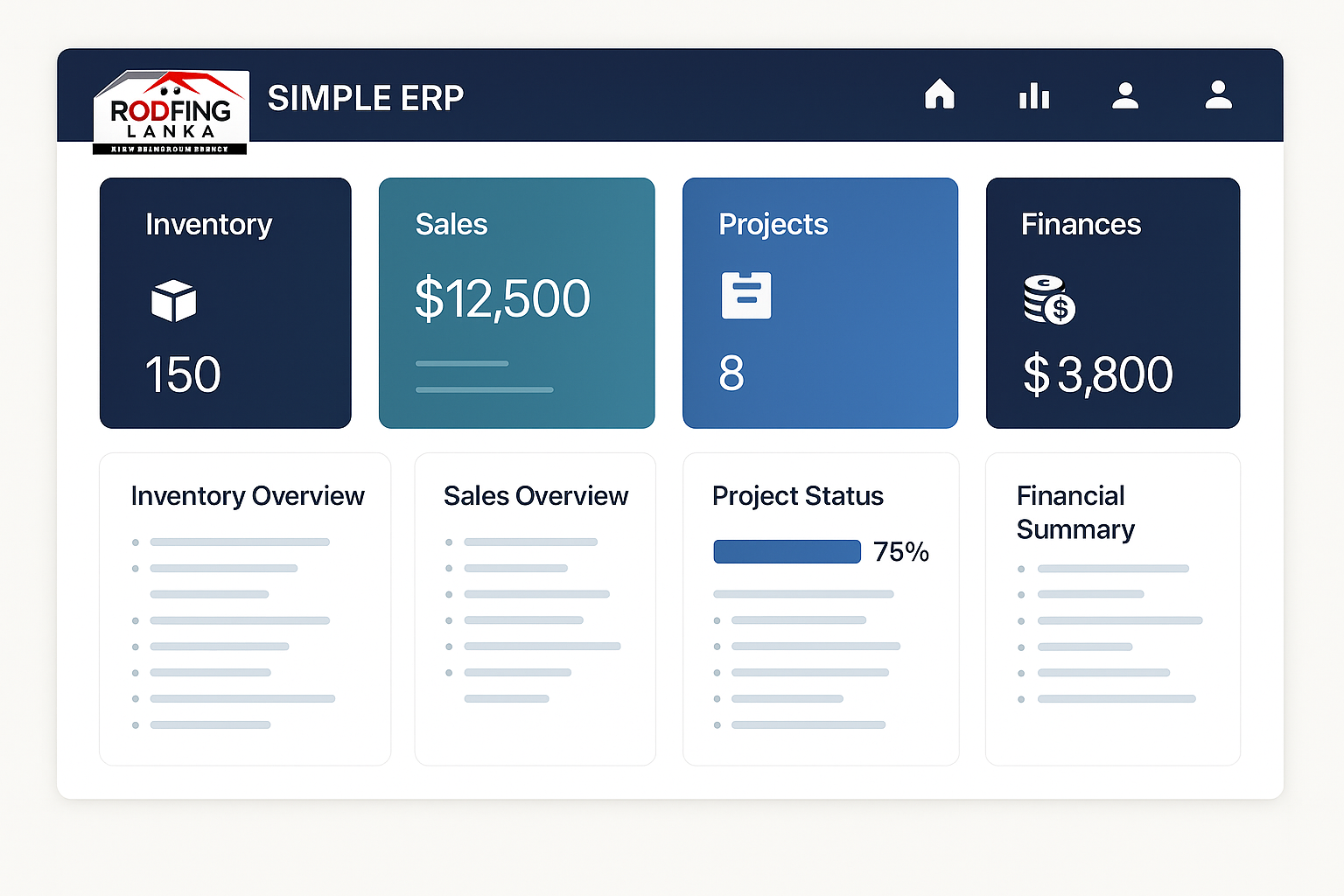1344x896 pixels.
Task: Click the coins icon in Finances card
Action: (x=1049, y=300)
